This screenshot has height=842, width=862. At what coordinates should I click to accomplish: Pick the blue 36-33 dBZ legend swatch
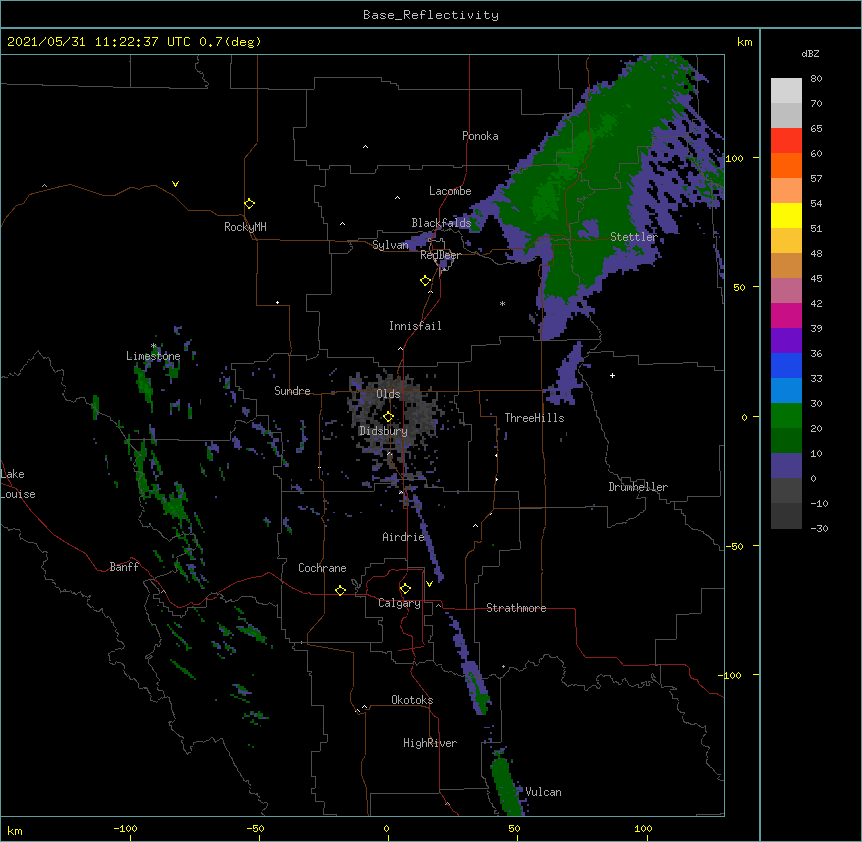pyautogui.click(x=786, y=365)
